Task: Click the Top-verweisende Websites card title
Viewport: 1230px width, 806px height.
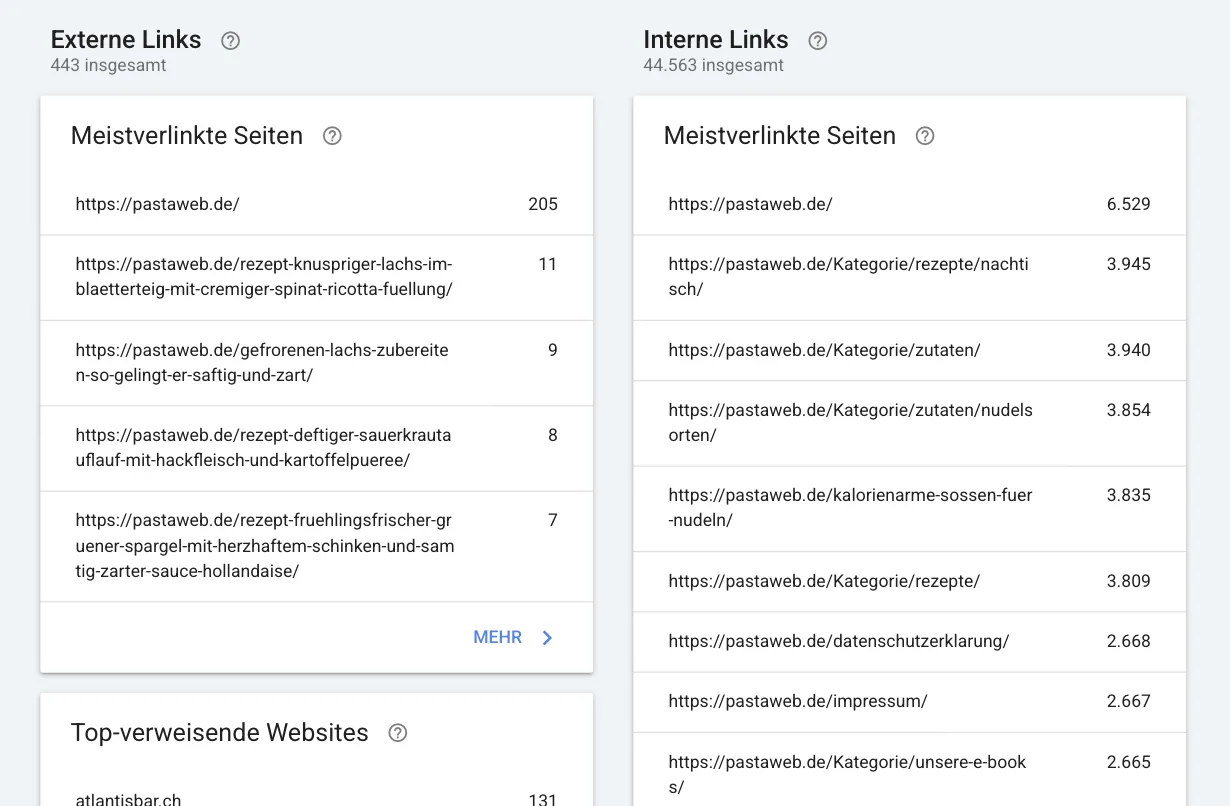Action: [220, 733]
